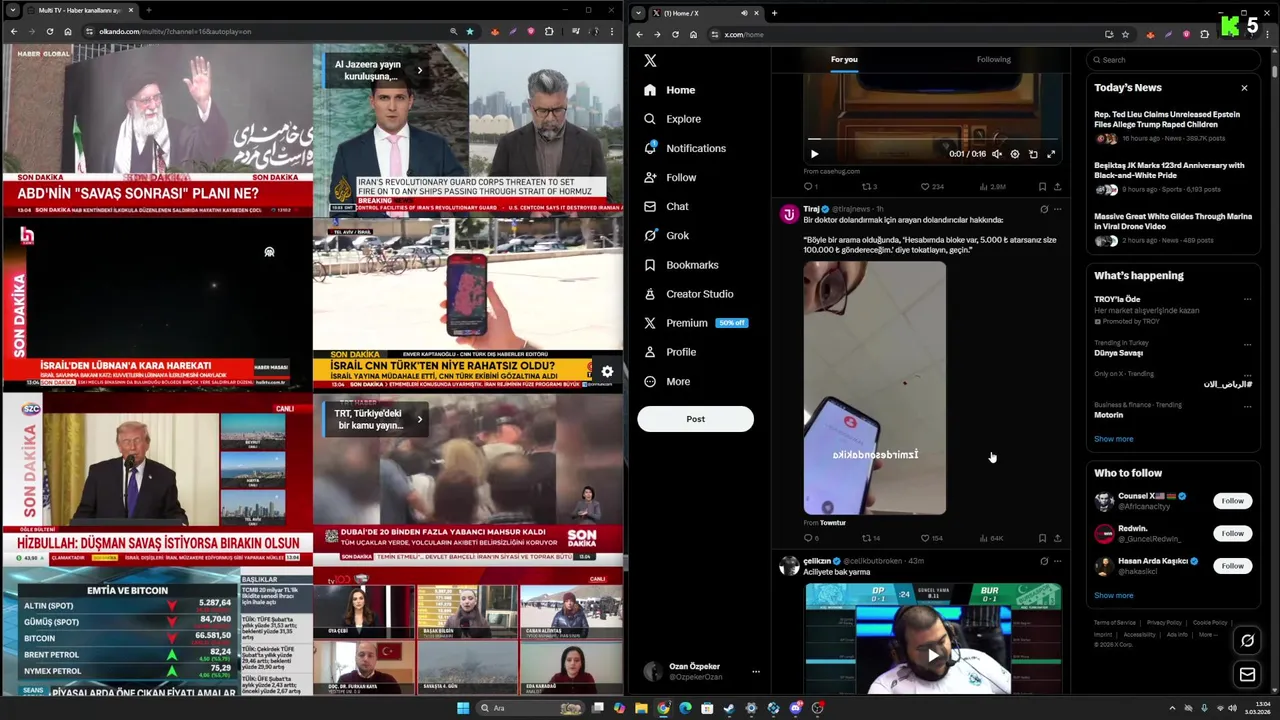Click Show more under What's happening

(1113, 439)
